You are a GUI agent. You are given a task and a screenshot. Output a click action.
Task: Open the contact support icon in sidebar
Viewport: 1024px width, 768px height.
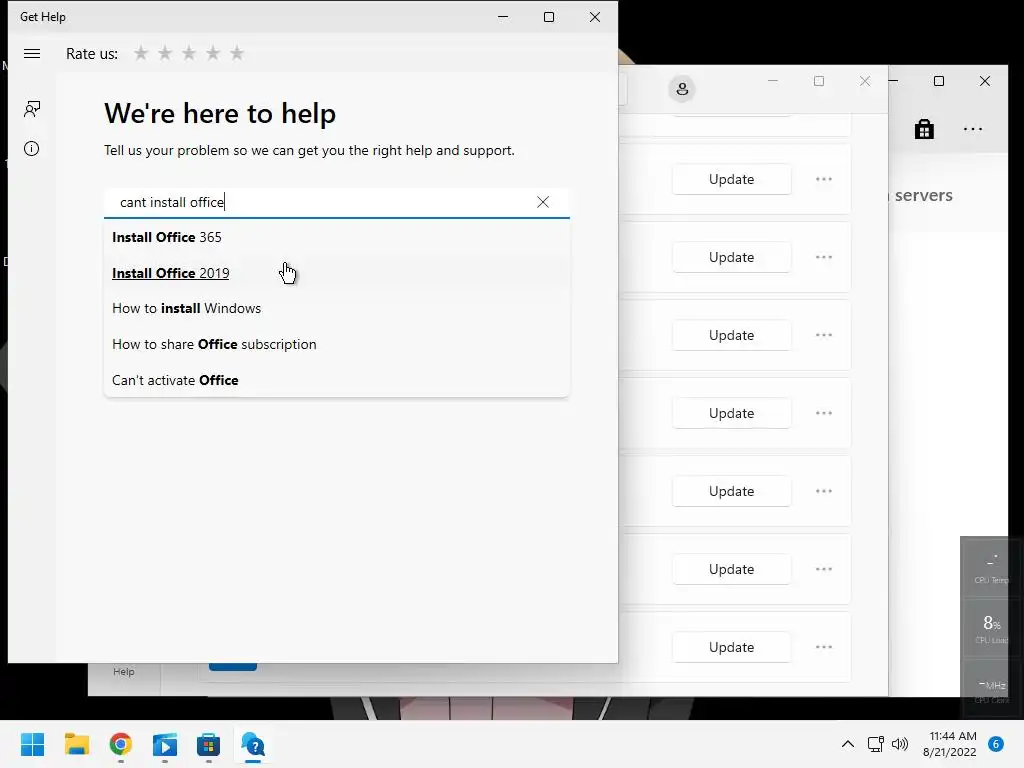[x=32, y=108]
